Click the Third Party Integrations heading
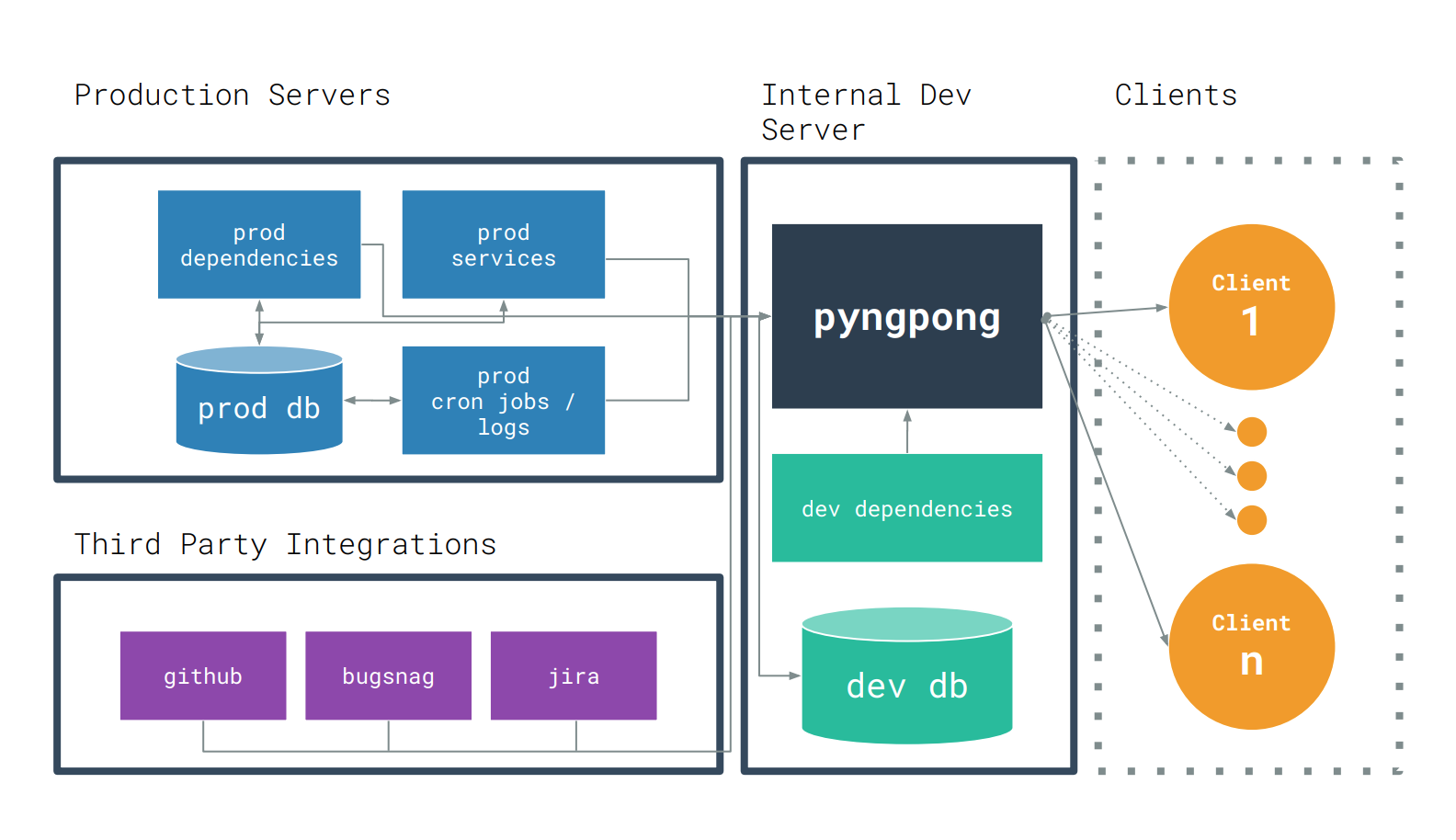 pos(285,544)
